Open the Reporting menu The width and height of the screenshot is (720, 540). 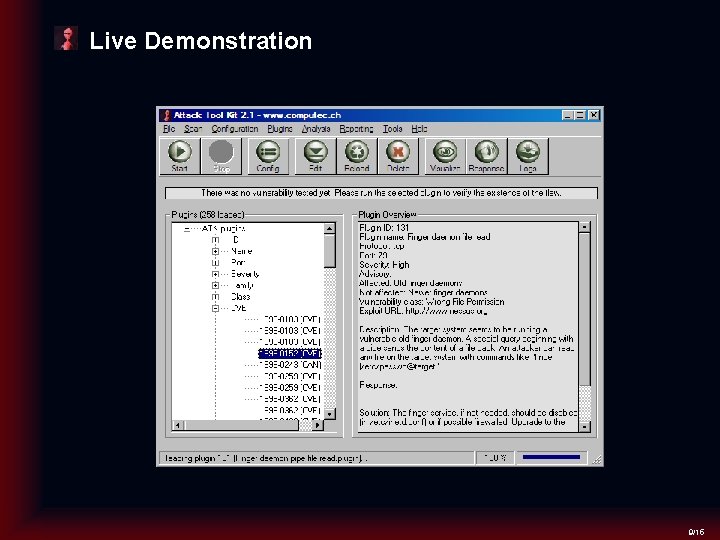click(x=356, y=129)
